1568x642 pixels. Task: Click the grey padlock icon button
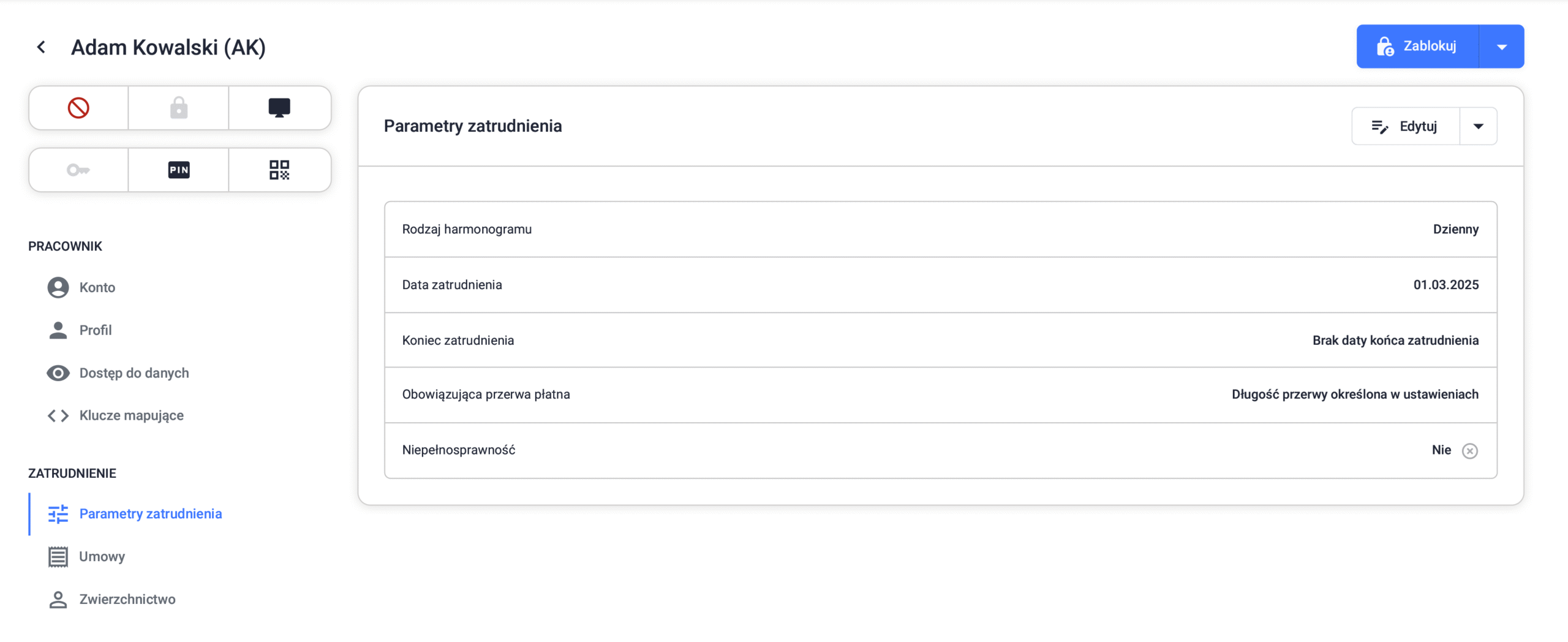pyautogui.click(x=179, y=108)
